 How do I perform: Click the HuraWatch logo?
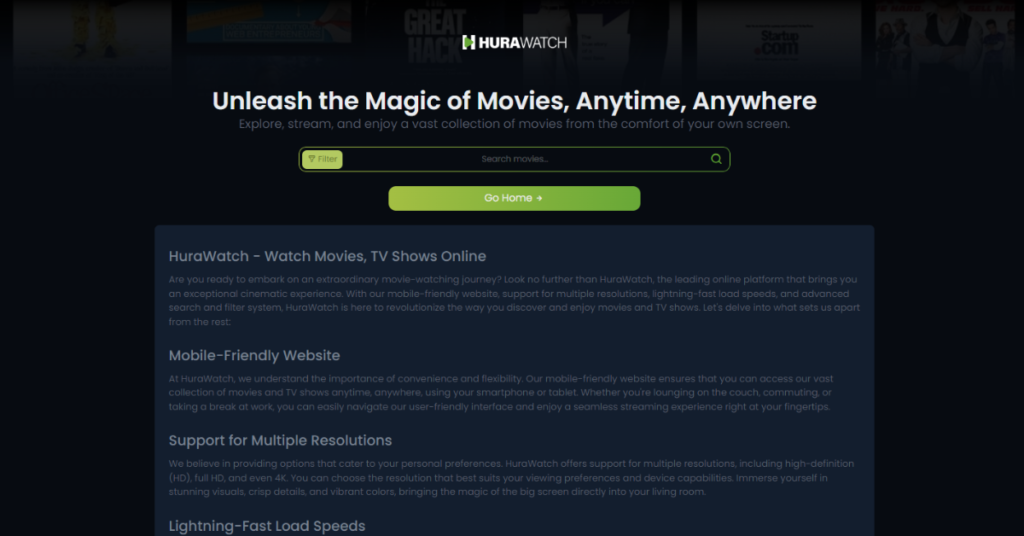(x=514, y=42)
